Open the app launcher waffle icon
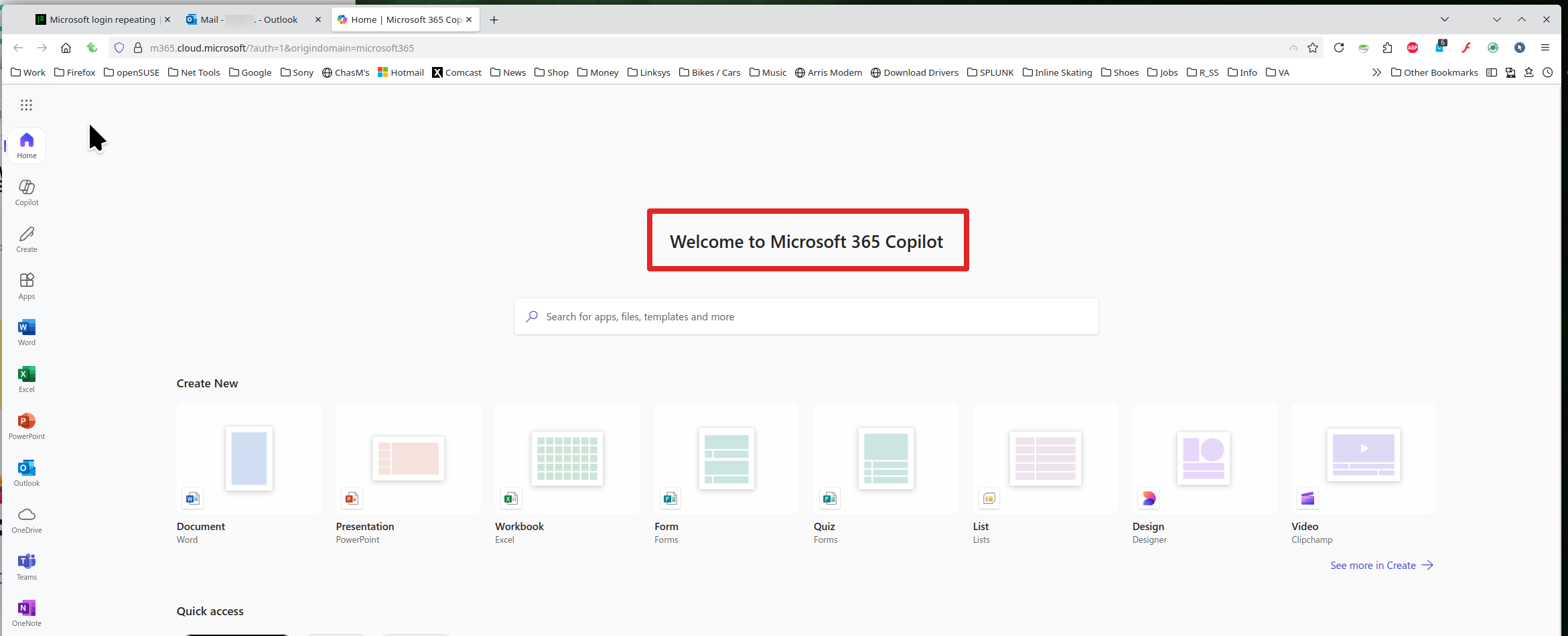Image resolution: width=1568 pixels, height=636 pixels. tap(26, 105)
